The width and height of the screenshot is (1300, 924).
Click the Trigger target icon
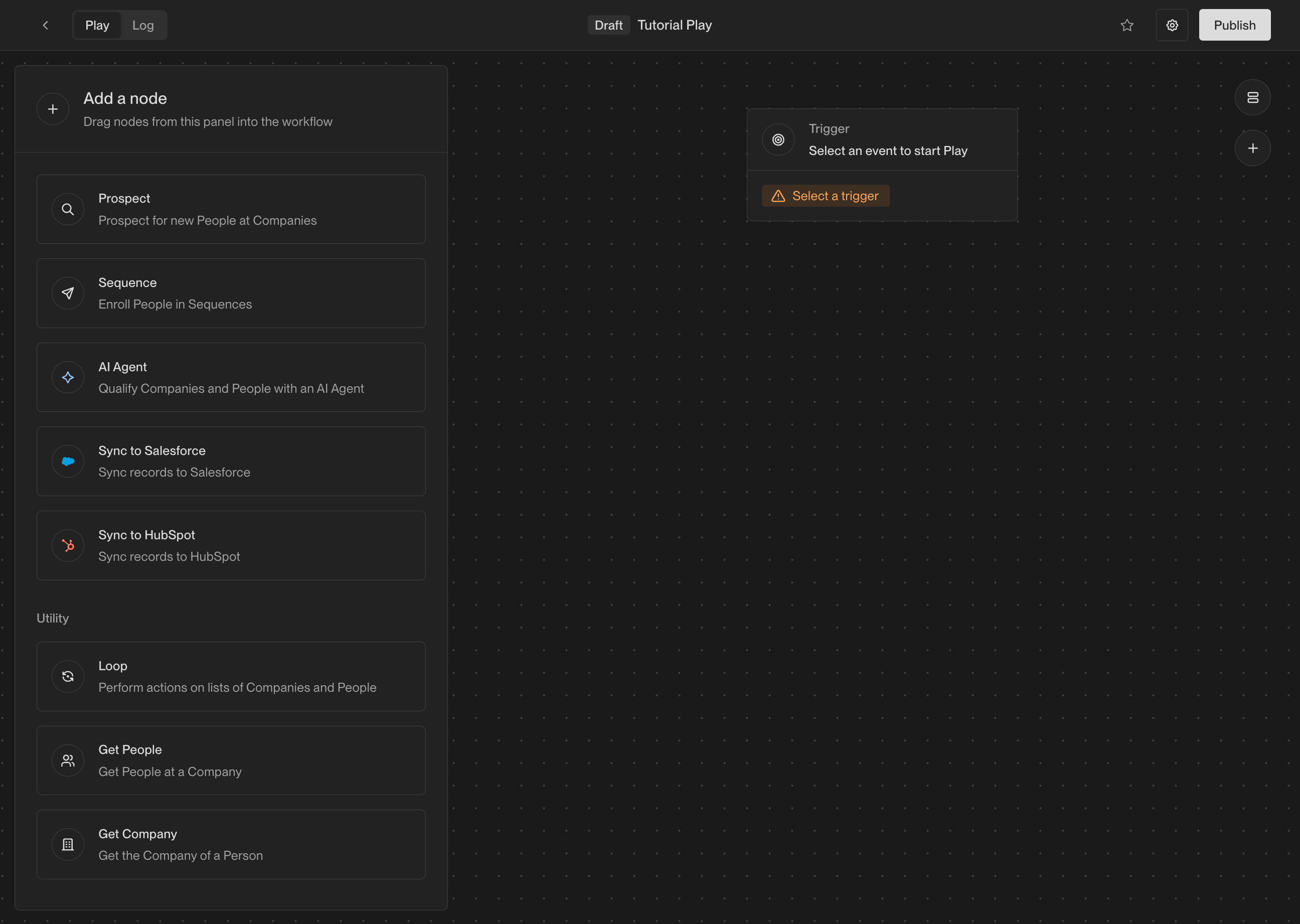778,139
